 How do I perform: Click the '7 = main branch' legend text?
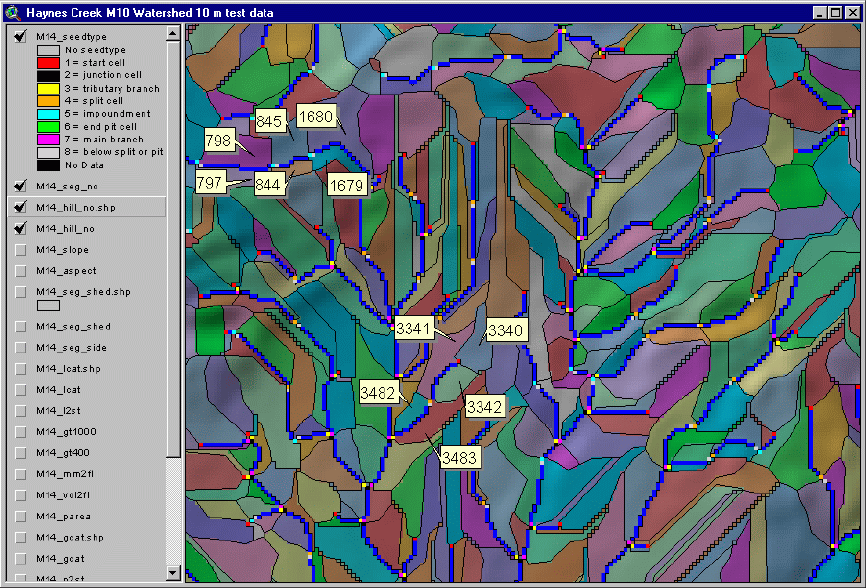pyautogui.click(x=104, y=139)
